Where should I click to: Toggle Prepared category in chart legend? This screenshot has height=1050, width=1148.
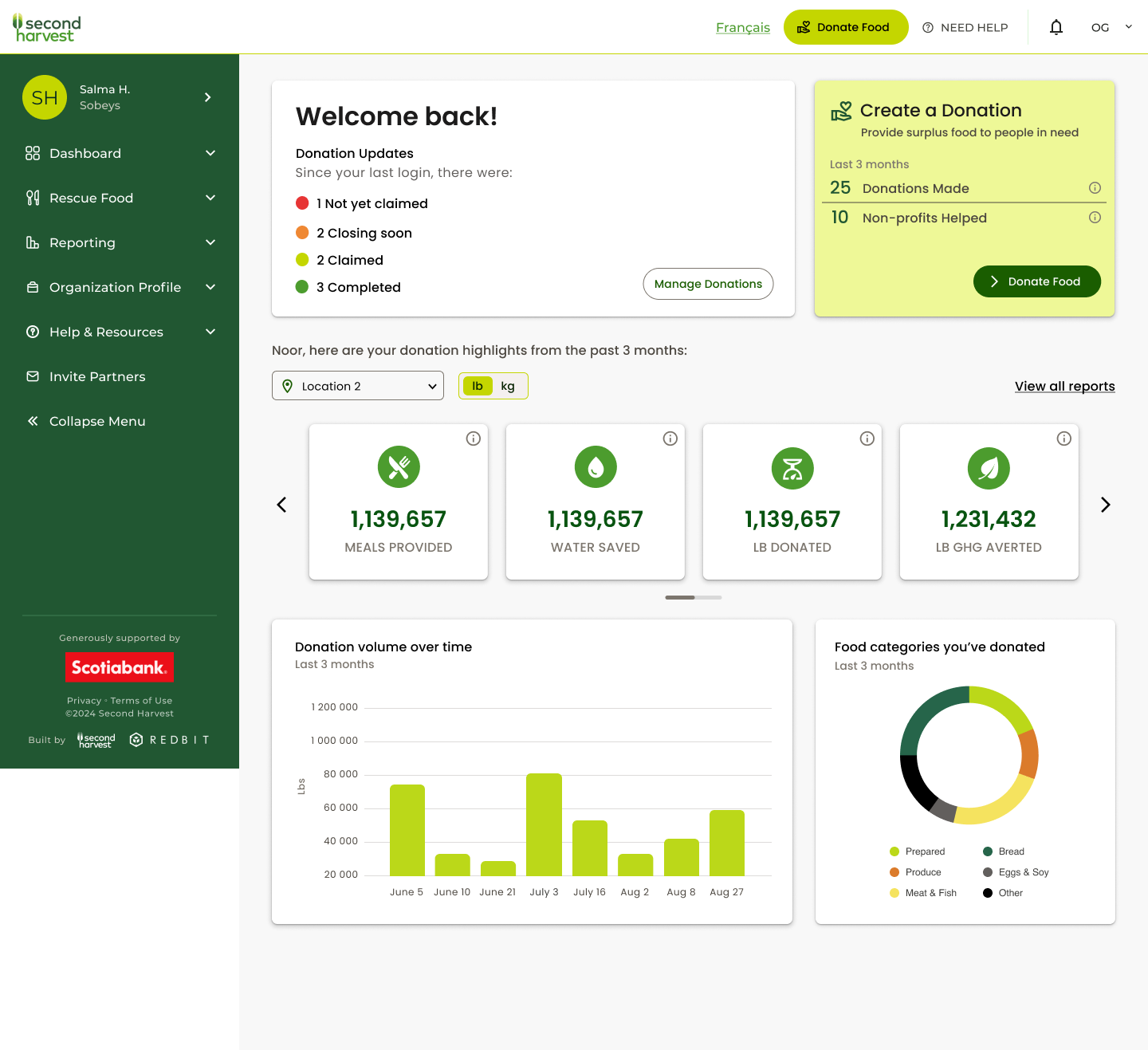click(x=917, y=851)
